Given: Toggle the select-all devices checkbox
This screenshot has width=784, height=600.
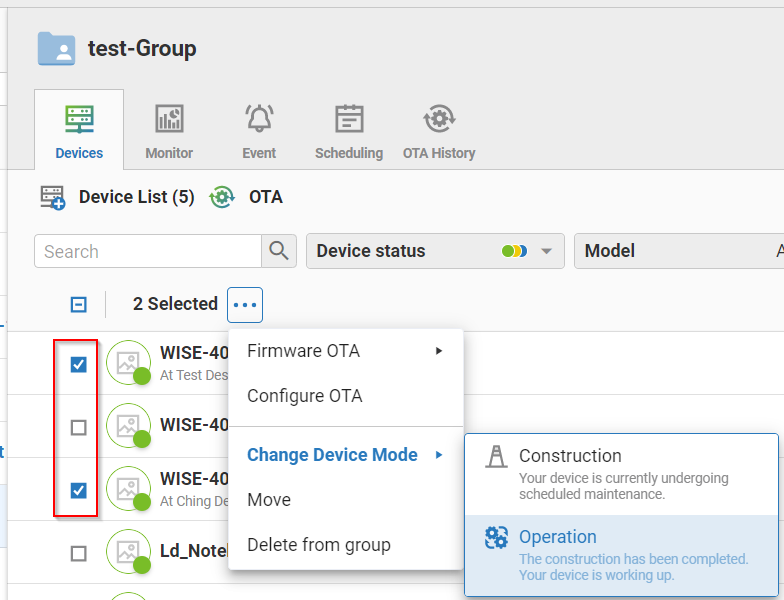Looking at the screenshot, I should tap(78, 305).
